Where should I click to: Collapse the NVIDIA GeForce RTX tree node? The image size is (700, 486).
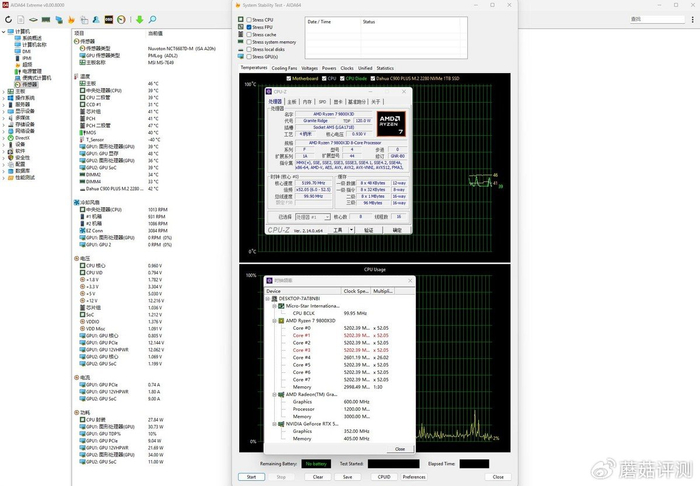click(273, 424)
